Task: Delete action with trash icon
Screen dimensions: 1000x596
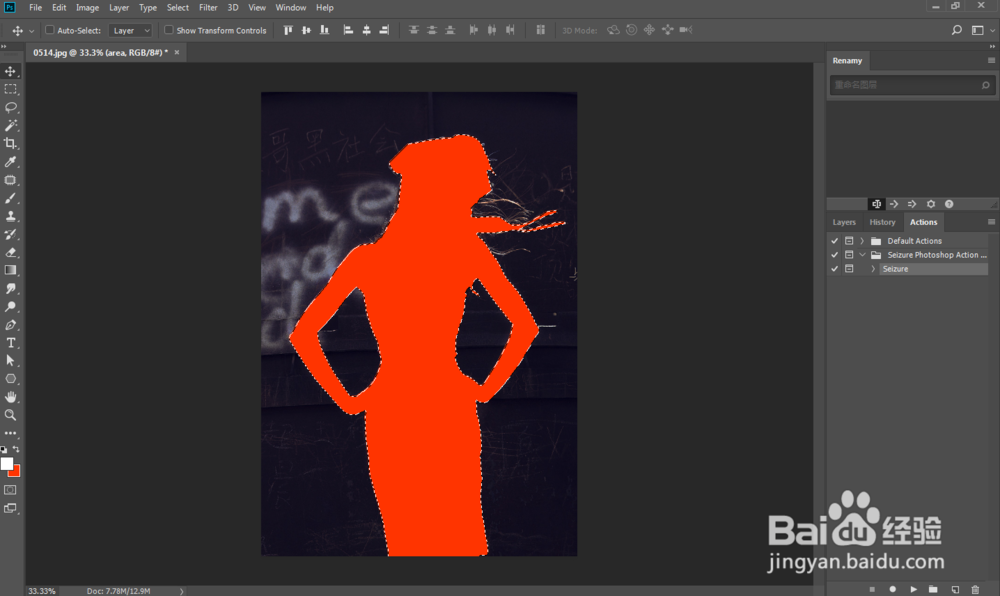Action: 974,589
